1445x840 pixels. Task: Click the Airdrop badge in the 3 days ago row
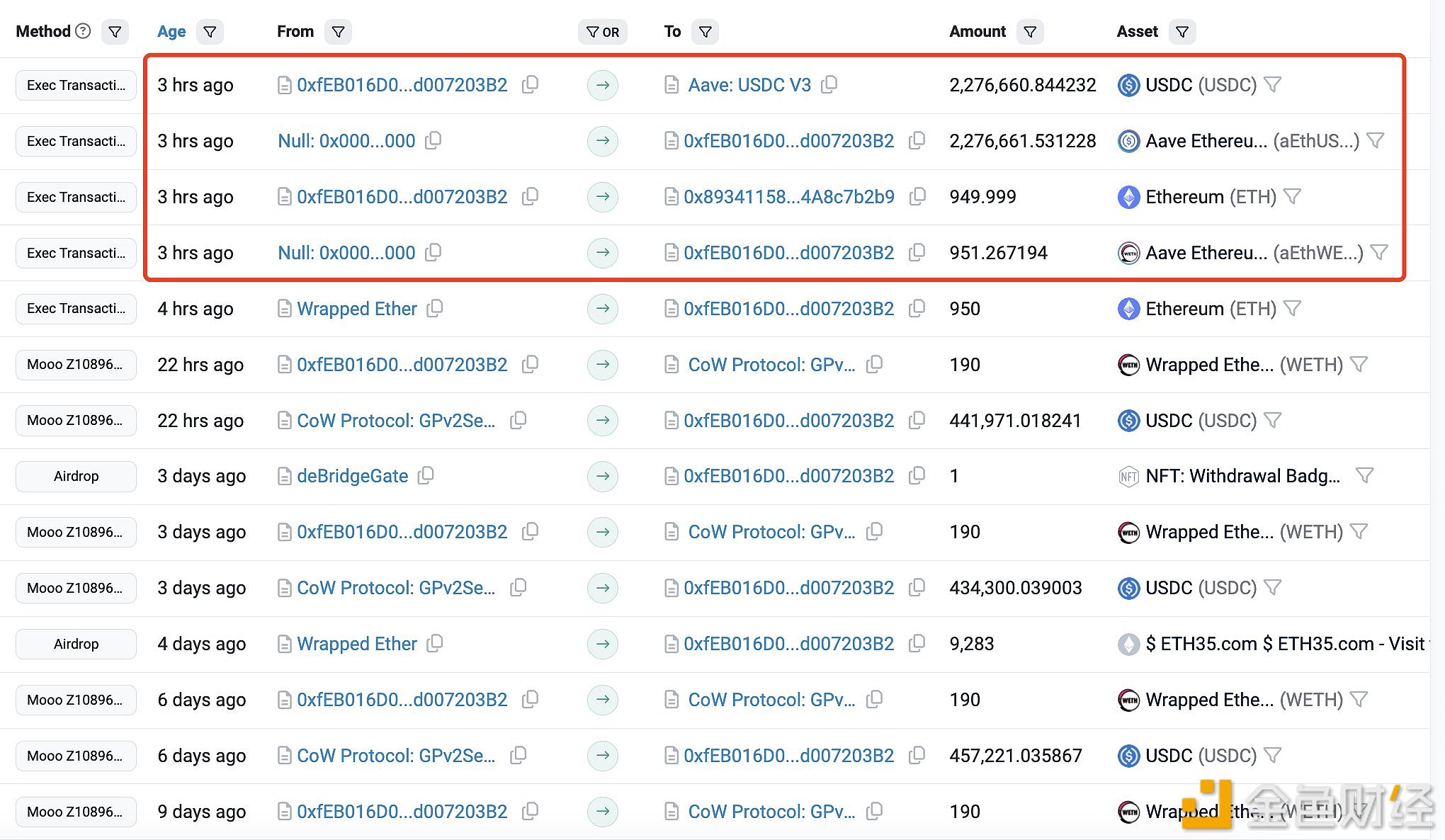(76, 476)
